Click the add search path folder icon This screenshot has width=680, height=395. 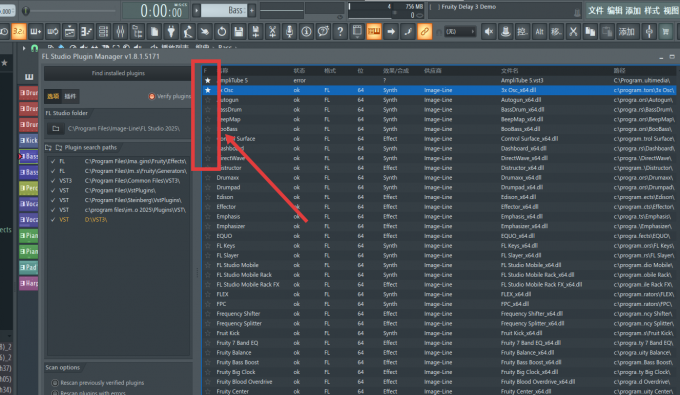(49, 147)
